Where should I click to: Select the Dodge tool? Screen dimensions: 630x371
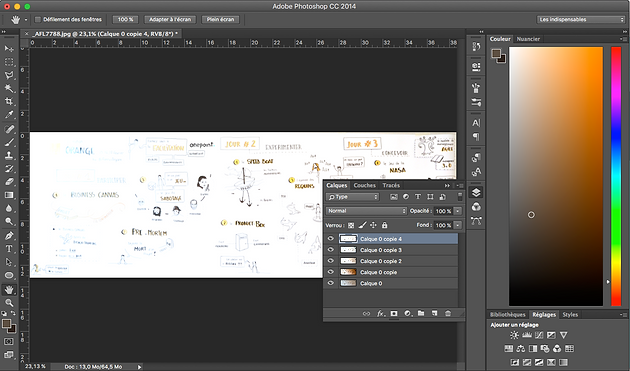point(9,221)
